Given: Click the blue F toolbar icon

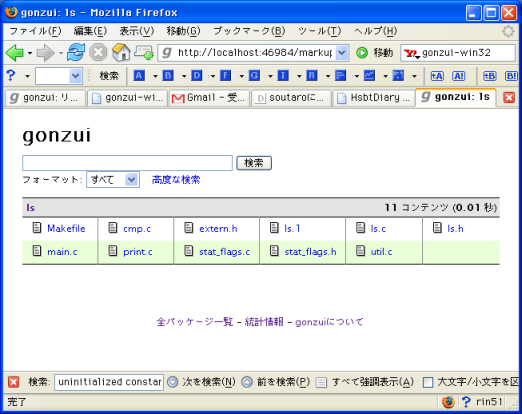Looking at the screenshot, I should tap(225, 76).
